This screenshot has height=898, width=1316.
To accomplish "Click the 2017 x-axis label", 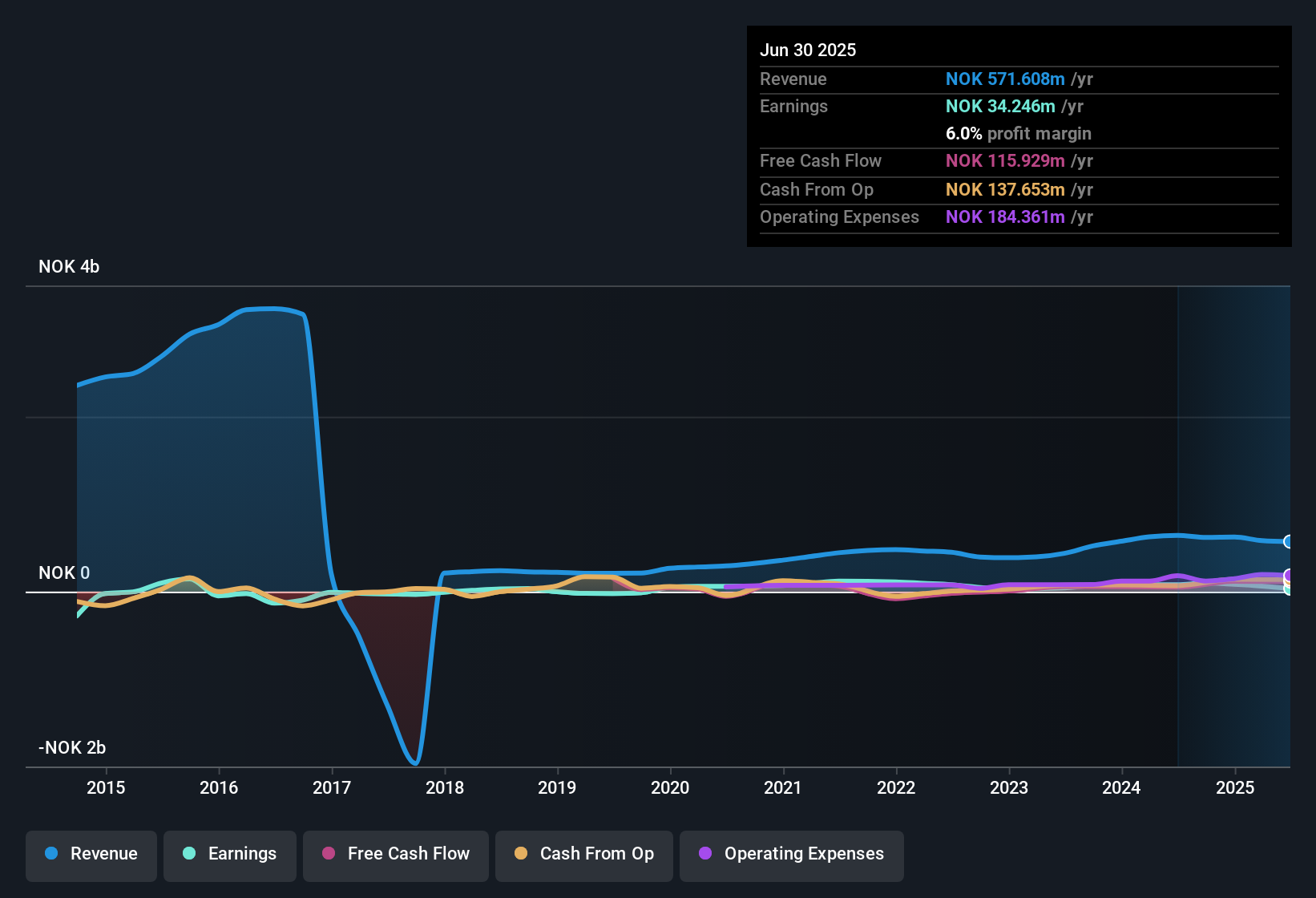I will click(x=332, y=787).
